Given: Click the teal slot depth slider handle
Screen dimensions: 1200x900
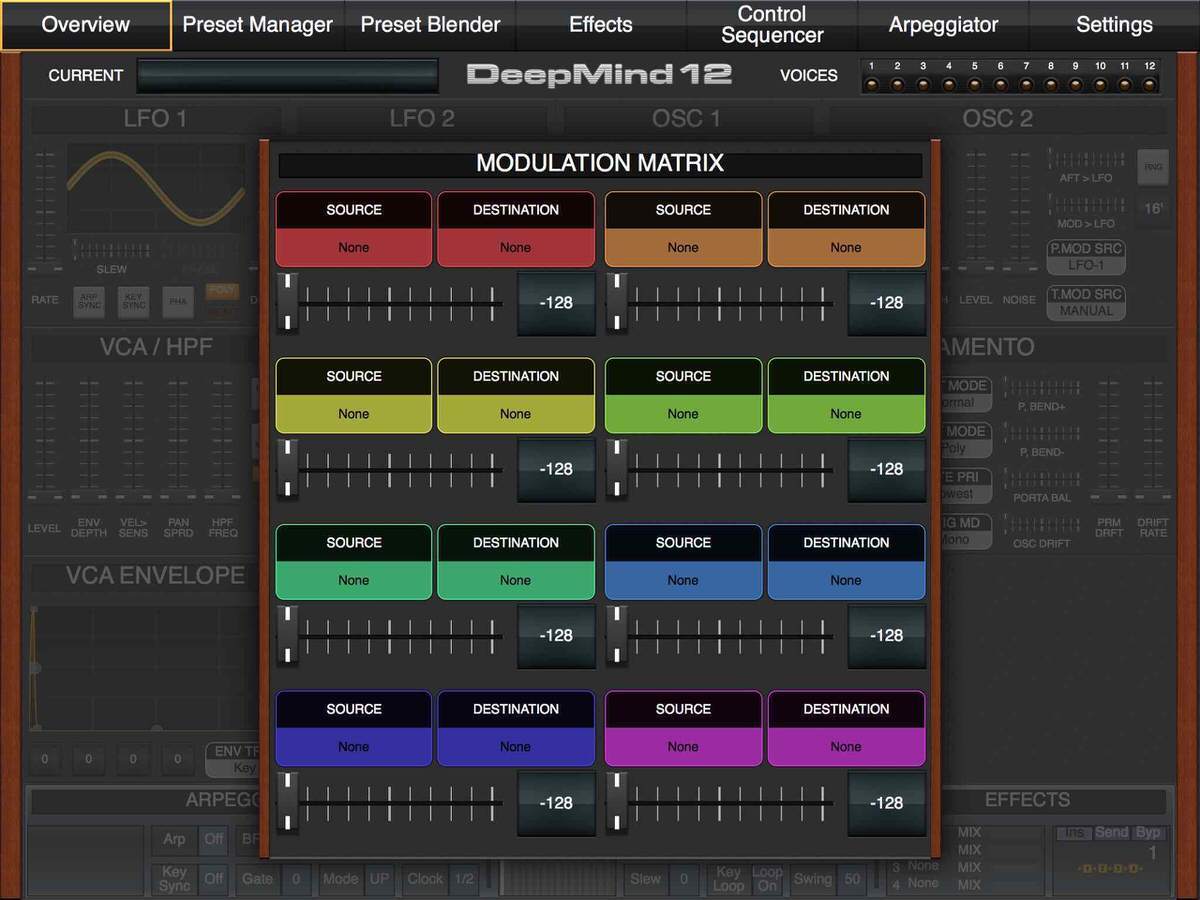Looking at the screenshot, I should pyautogui.click(x=287, y=635).
